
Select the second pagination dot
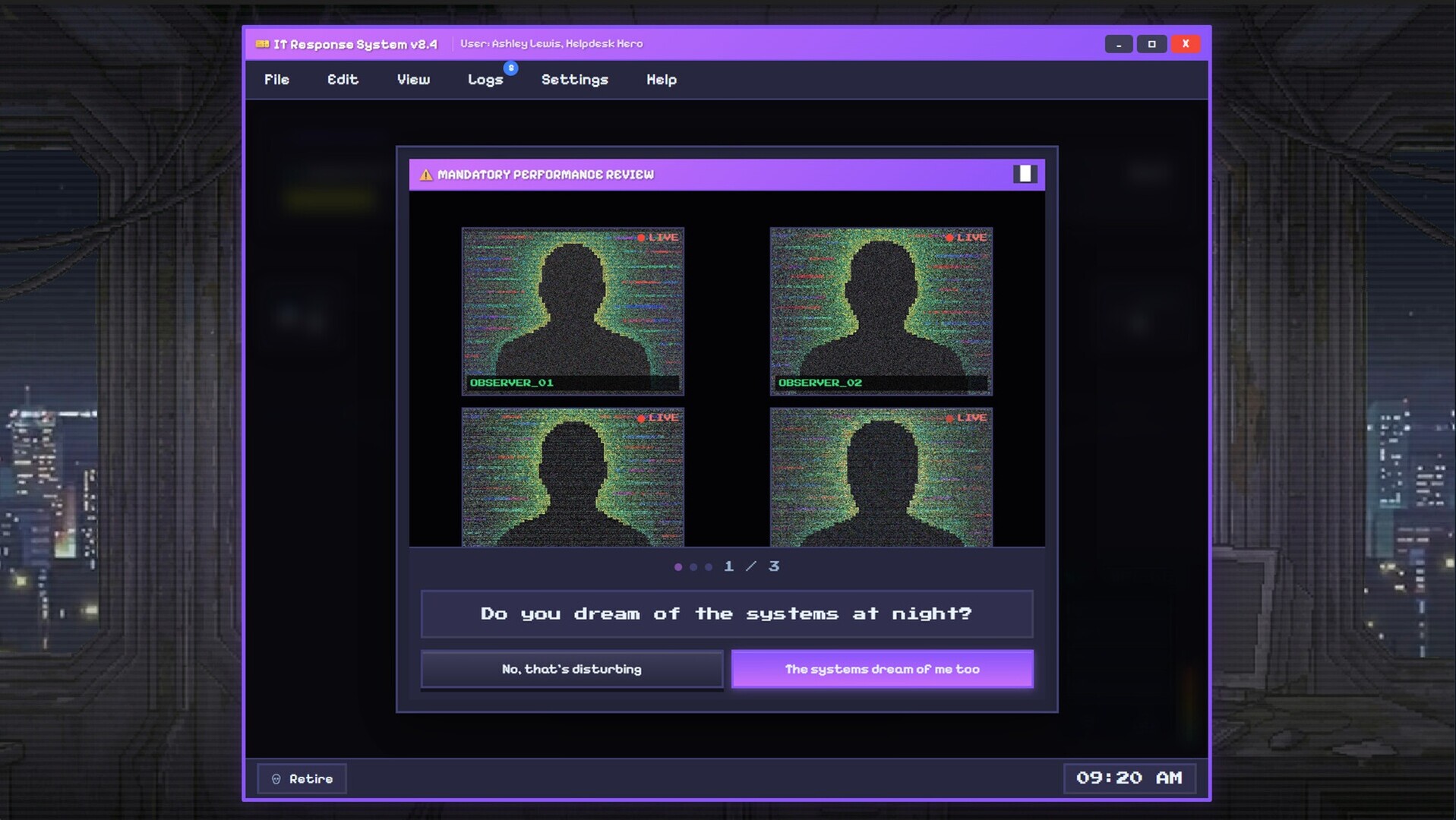click(693, 566)
